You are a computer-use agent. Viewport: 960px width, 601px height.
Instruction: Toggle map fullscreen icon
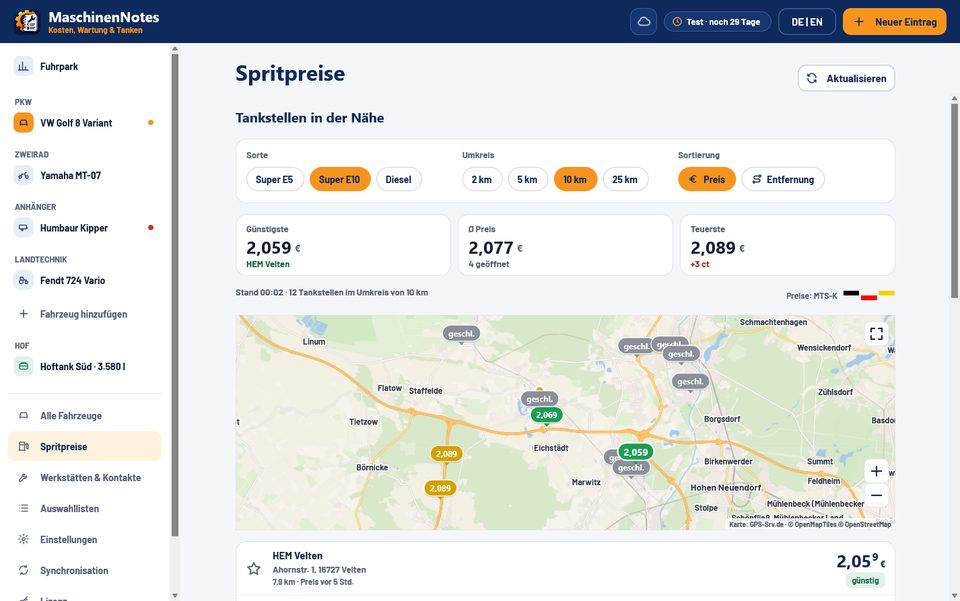coord(876,334)
